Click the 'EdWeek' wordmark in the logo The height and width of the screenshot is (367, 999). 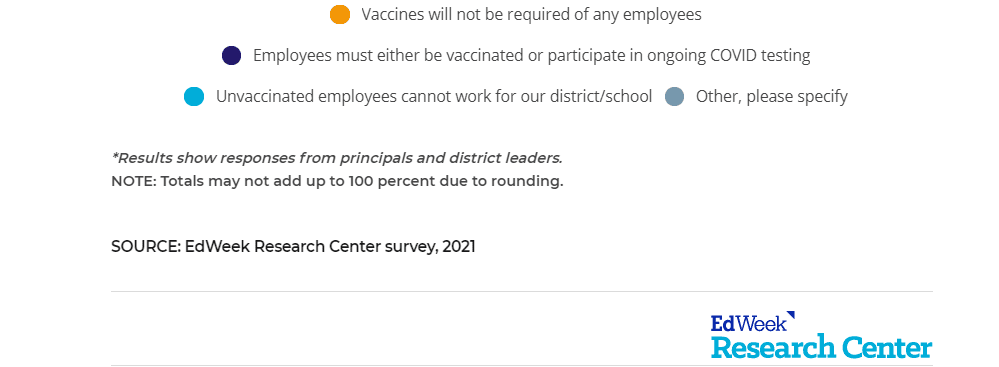coord(749,323)
